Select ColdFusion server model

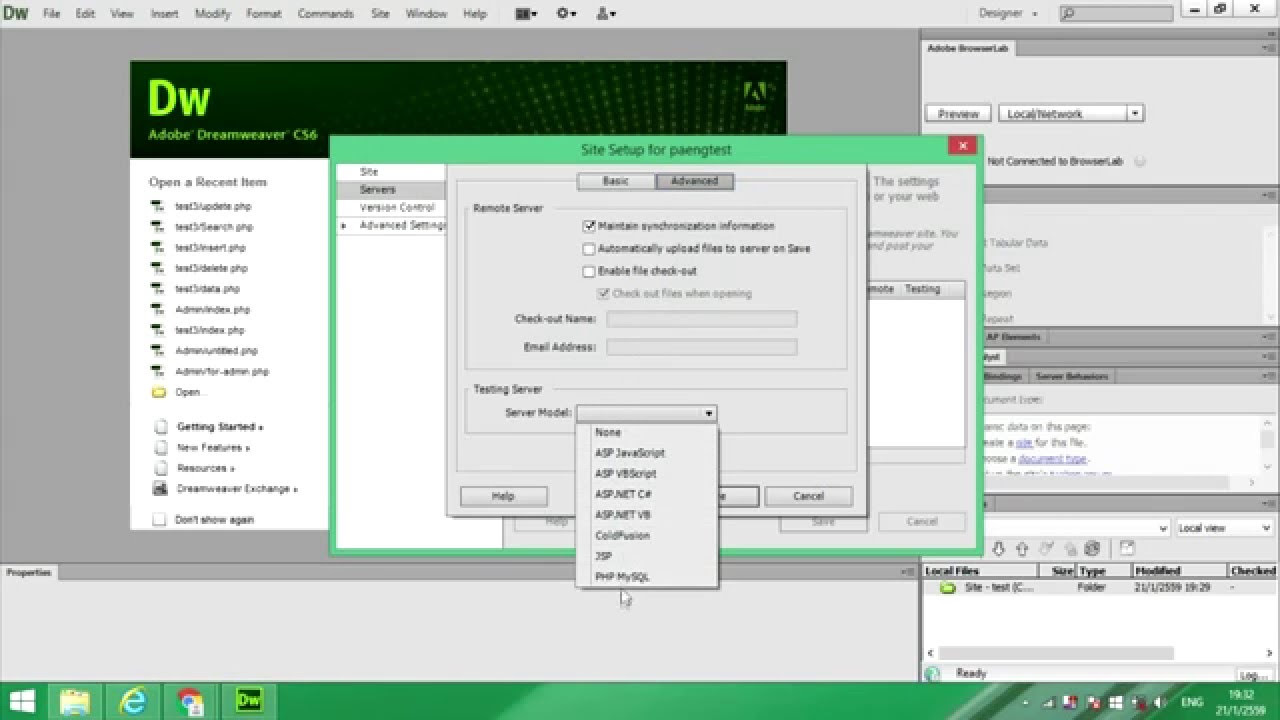click(622, 536)
